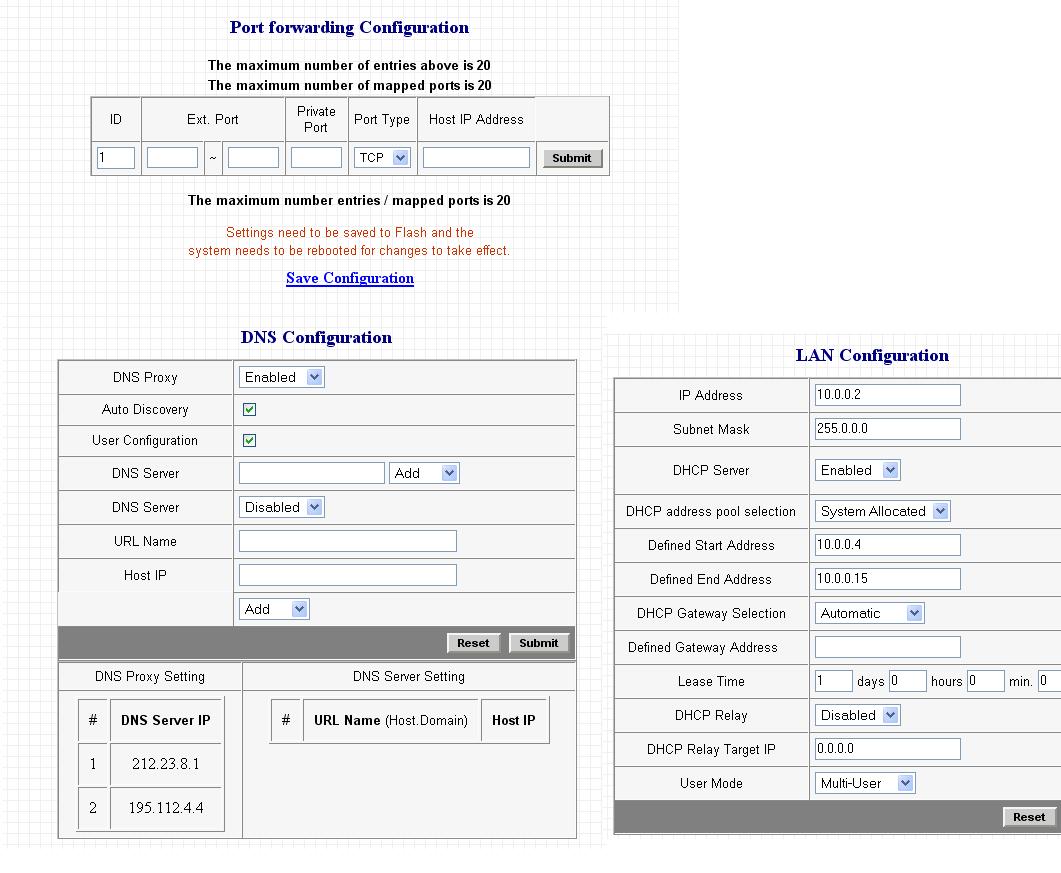The image size is (1061, 873).
Task: Open the Port Type TCP dropdown
Action: pos(383,158)
